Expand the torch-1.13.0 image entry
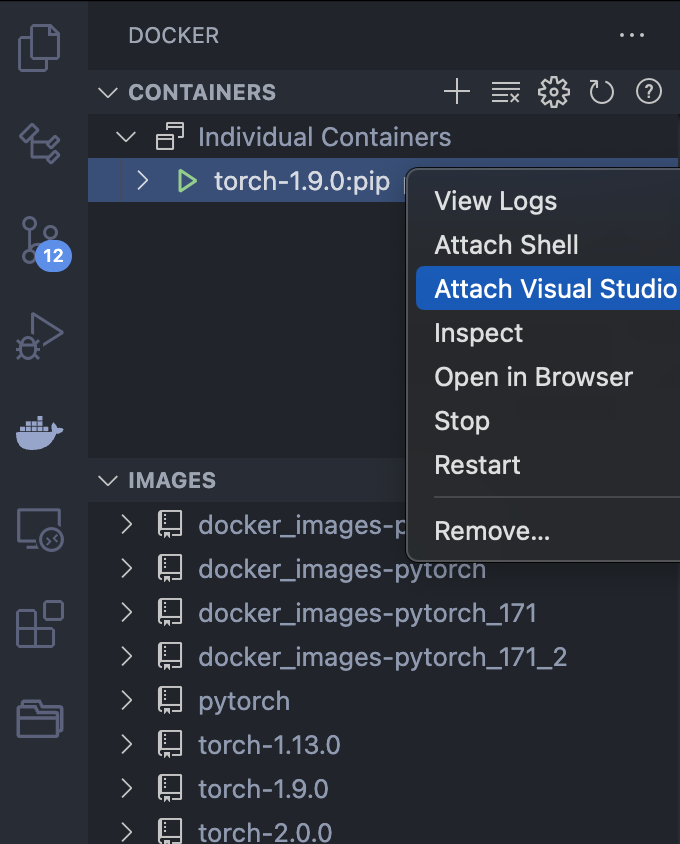Image resolution: width=680 pixels, height=844 pixels. point(125,744)
